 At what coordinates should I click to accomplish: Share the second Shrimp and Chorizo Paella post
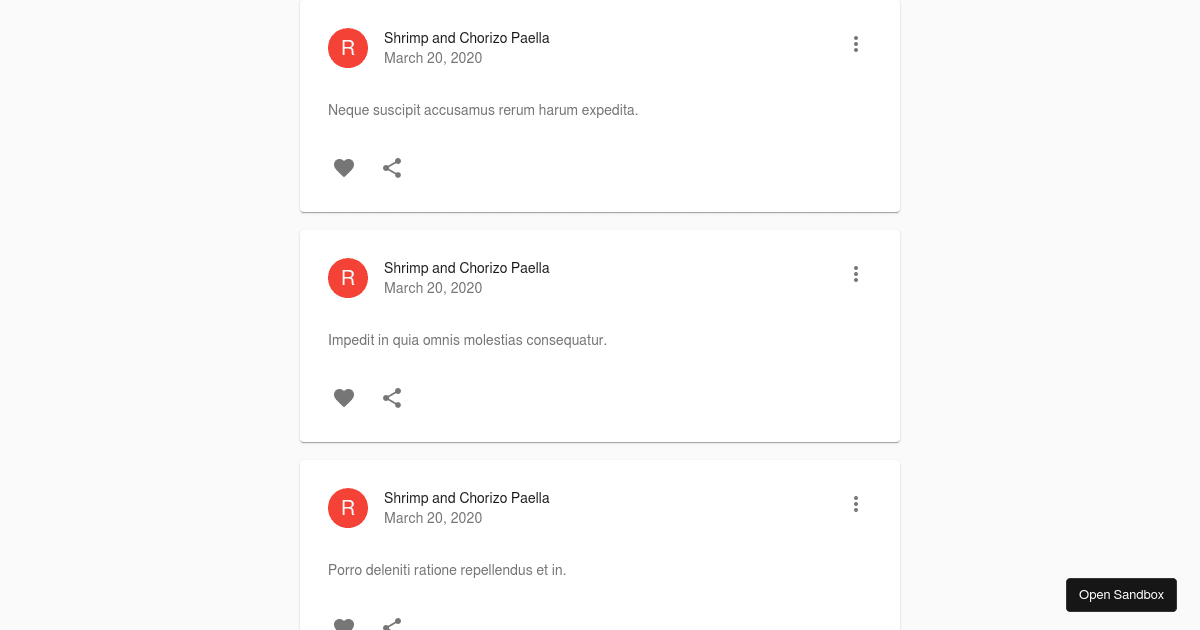(392, 398)
